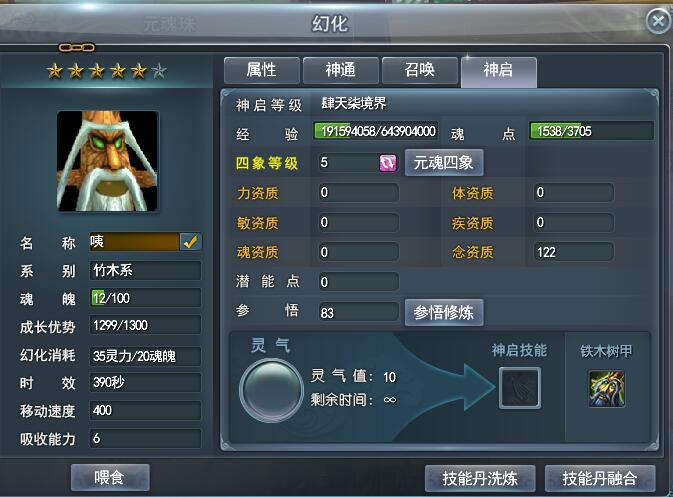Click the pink refresh icon beside 四象等级
The image size is (673, 497).
tap(388, 163)
